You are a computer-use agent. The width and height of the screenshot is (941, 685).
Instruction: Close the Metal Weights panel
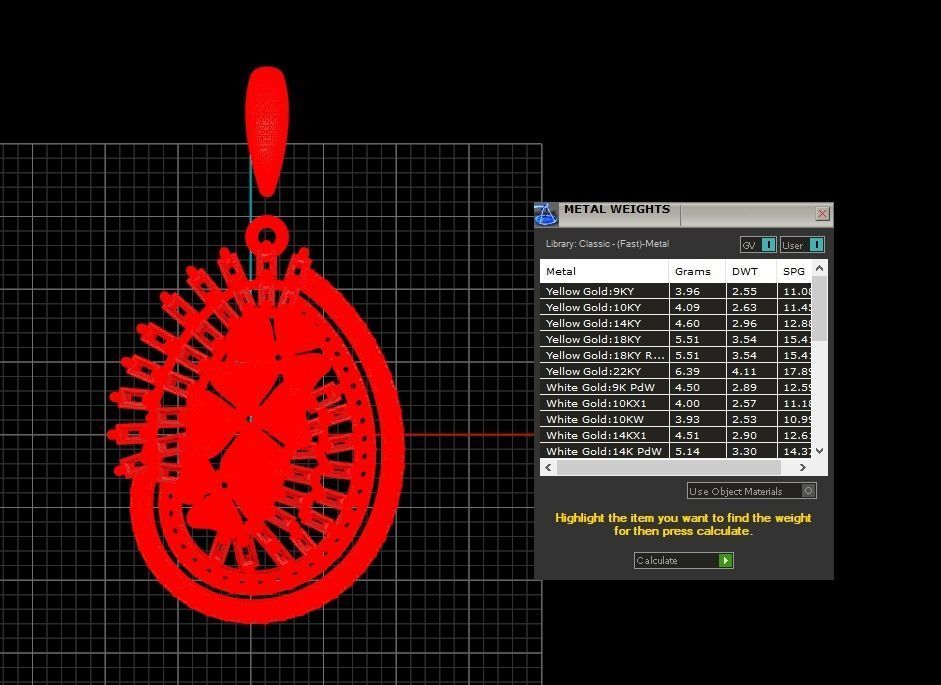822,214
